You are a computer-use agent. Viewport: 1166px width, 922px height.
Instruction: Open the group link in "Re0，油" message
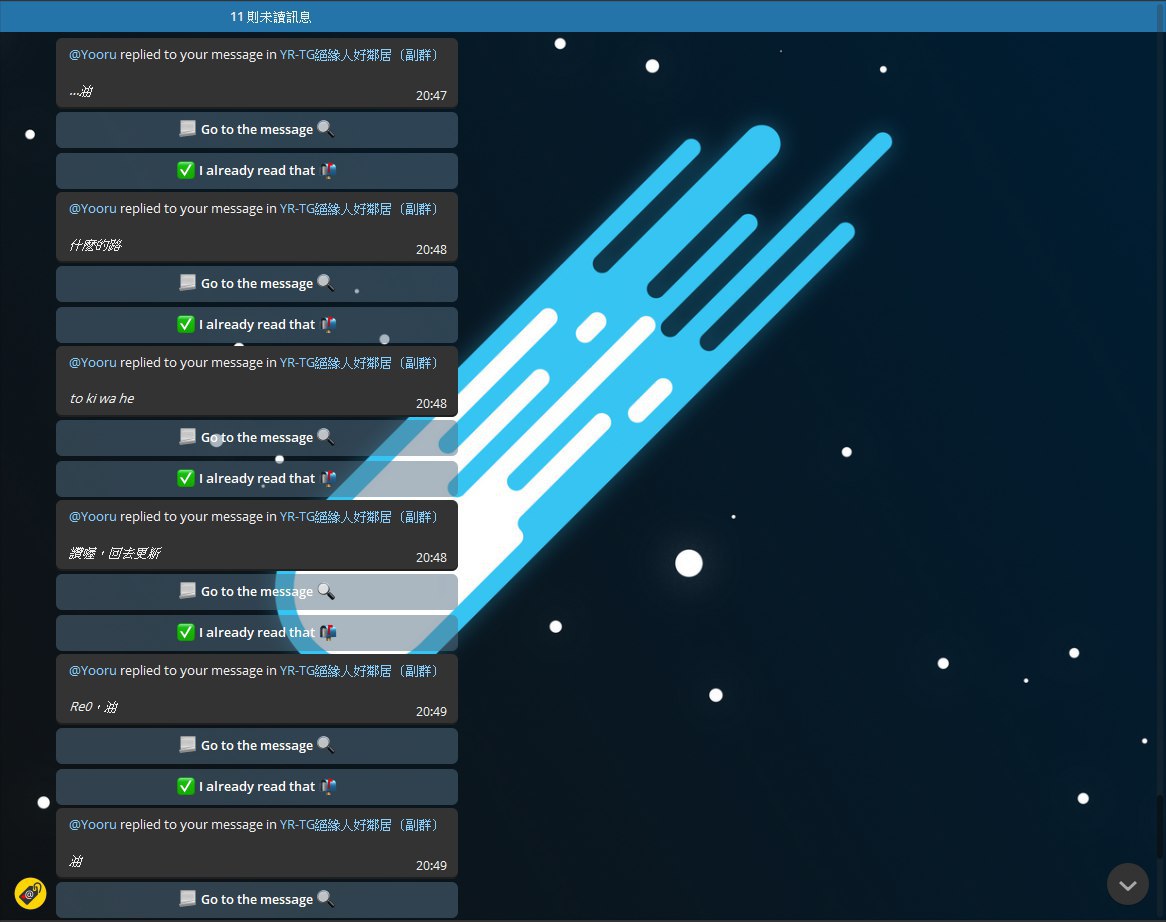tap(359, 671)
